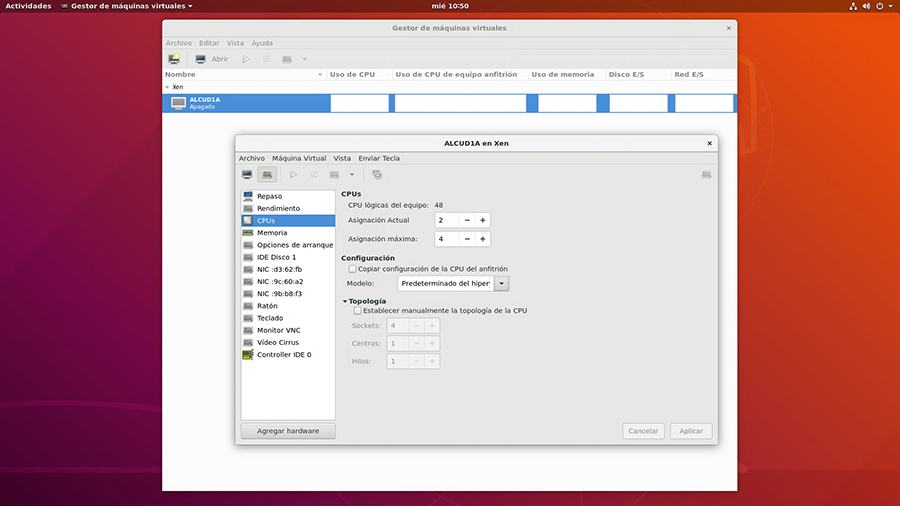Click the Modelo combo box text field
This screenshot has width=900, height=506.
pos(445,283)
